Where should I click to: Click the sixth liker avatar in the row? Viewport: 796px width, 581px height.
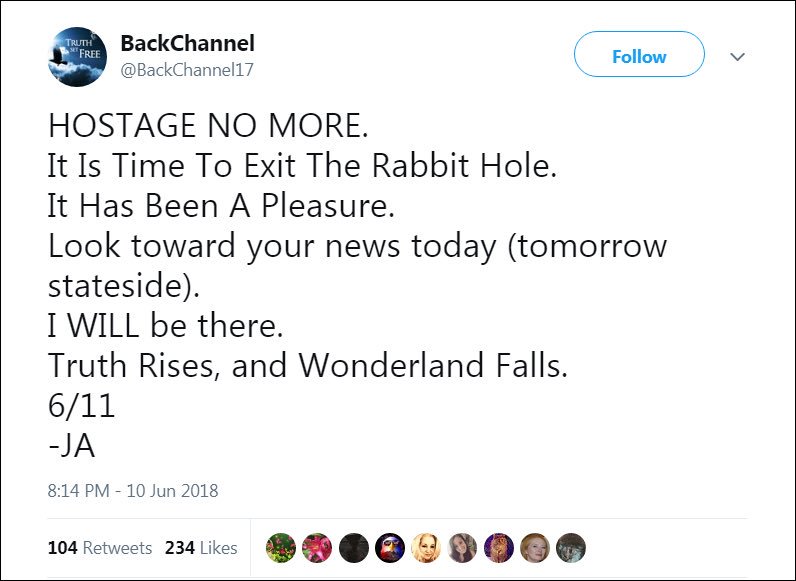coord(462,547)
